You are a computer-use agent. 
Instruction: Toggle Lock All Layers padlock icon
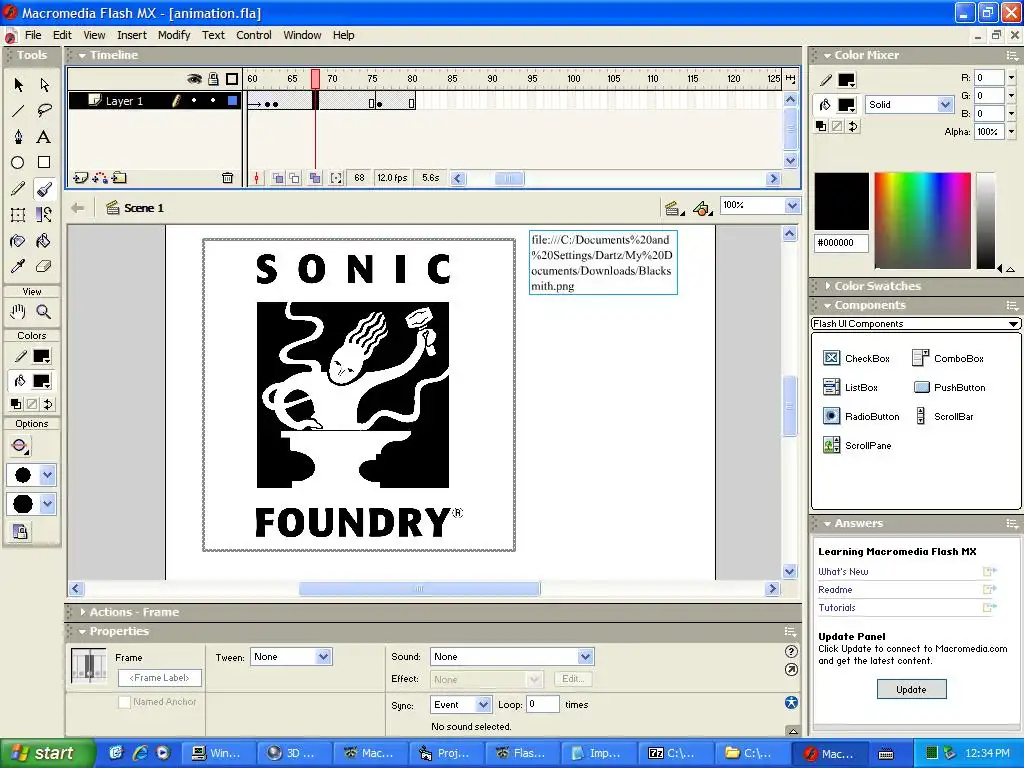tap(214, 79)
